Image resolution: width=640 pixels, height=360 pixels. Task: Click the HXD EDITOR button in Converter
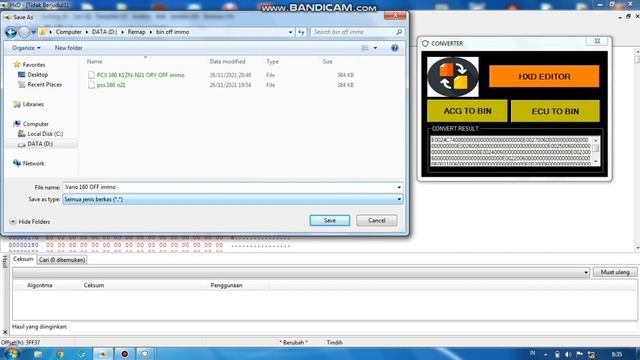544,76
